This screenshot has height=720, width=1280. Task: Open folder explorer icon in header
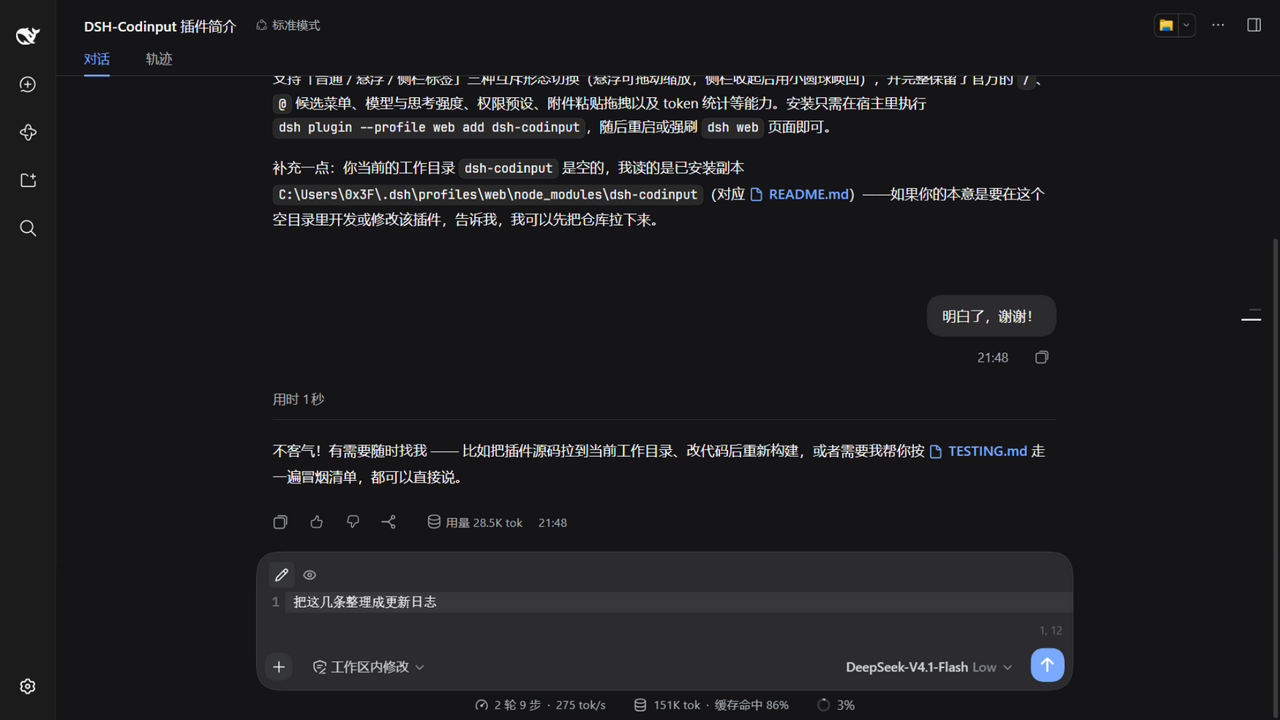point(1166,25)
